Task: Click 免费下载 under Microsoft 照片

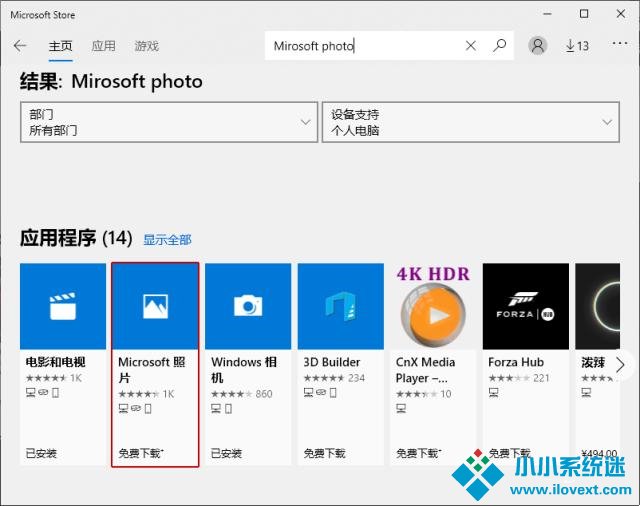Action: click(140, 453)
